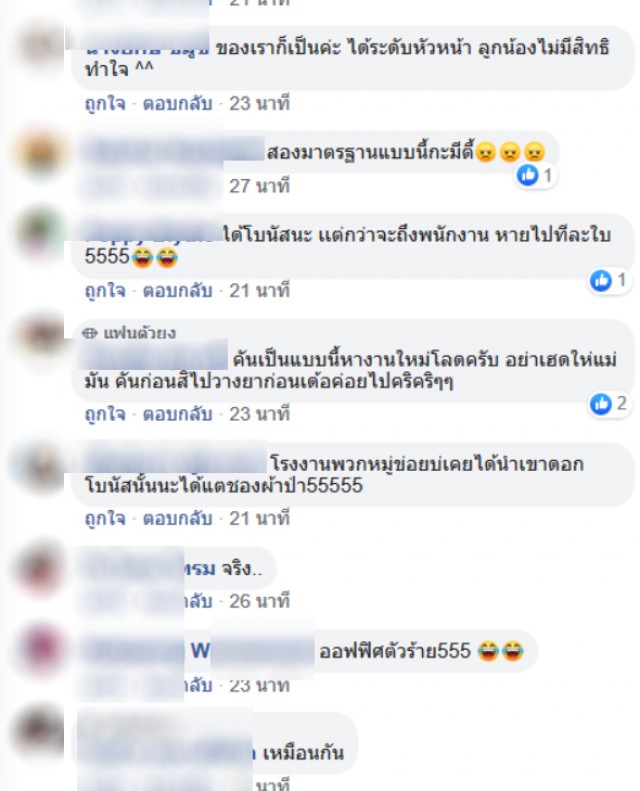640x791 pixels.
Task: Click ถูกใจ under ได้โบนัสนะ comment
Action: click(x=105, y=291)
